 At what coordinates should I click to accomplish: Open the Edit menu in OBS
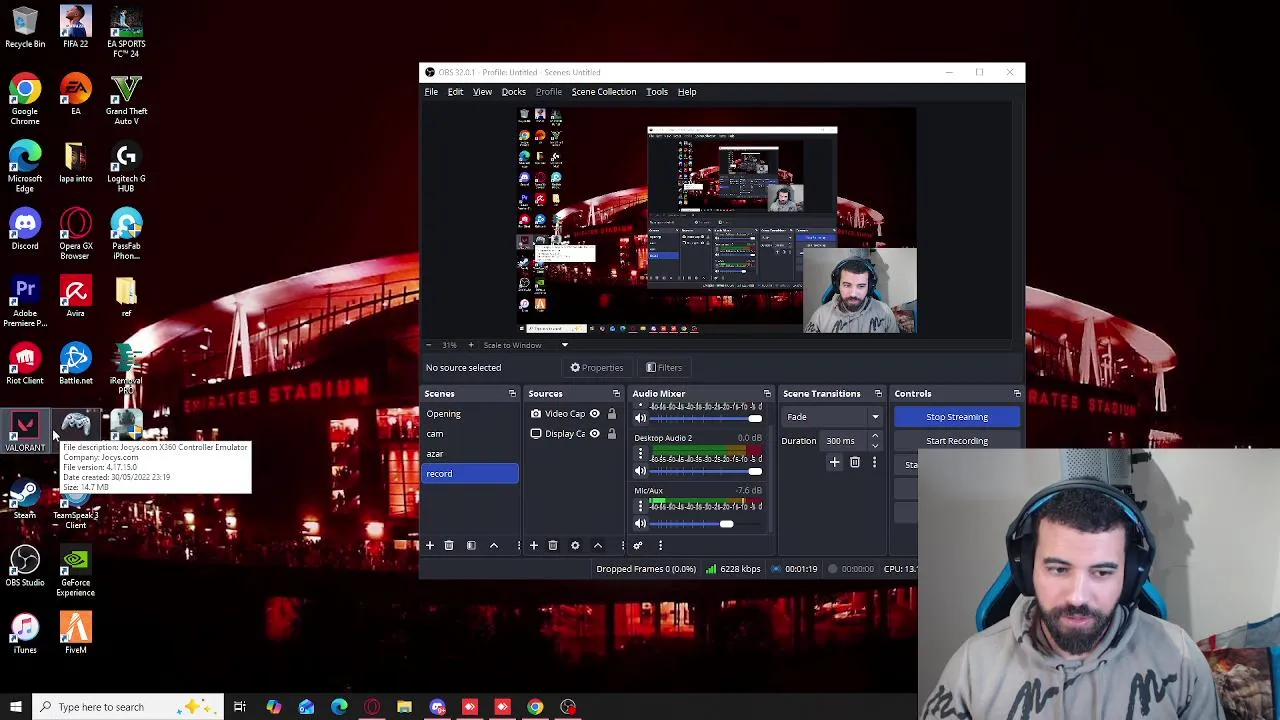(x=455, y=92)
